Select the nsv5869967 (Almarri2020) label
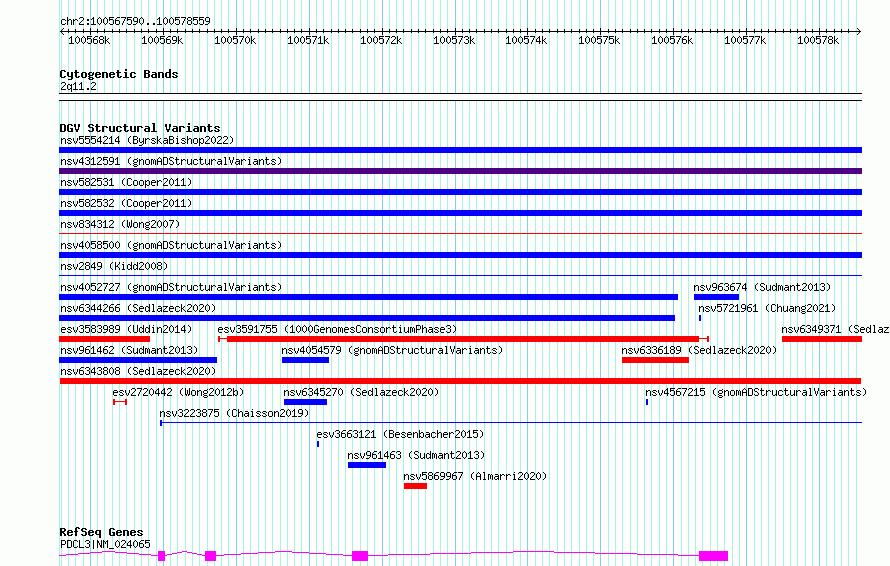The width and height of the screenshot is (890, 566). (x=475, y=476)
